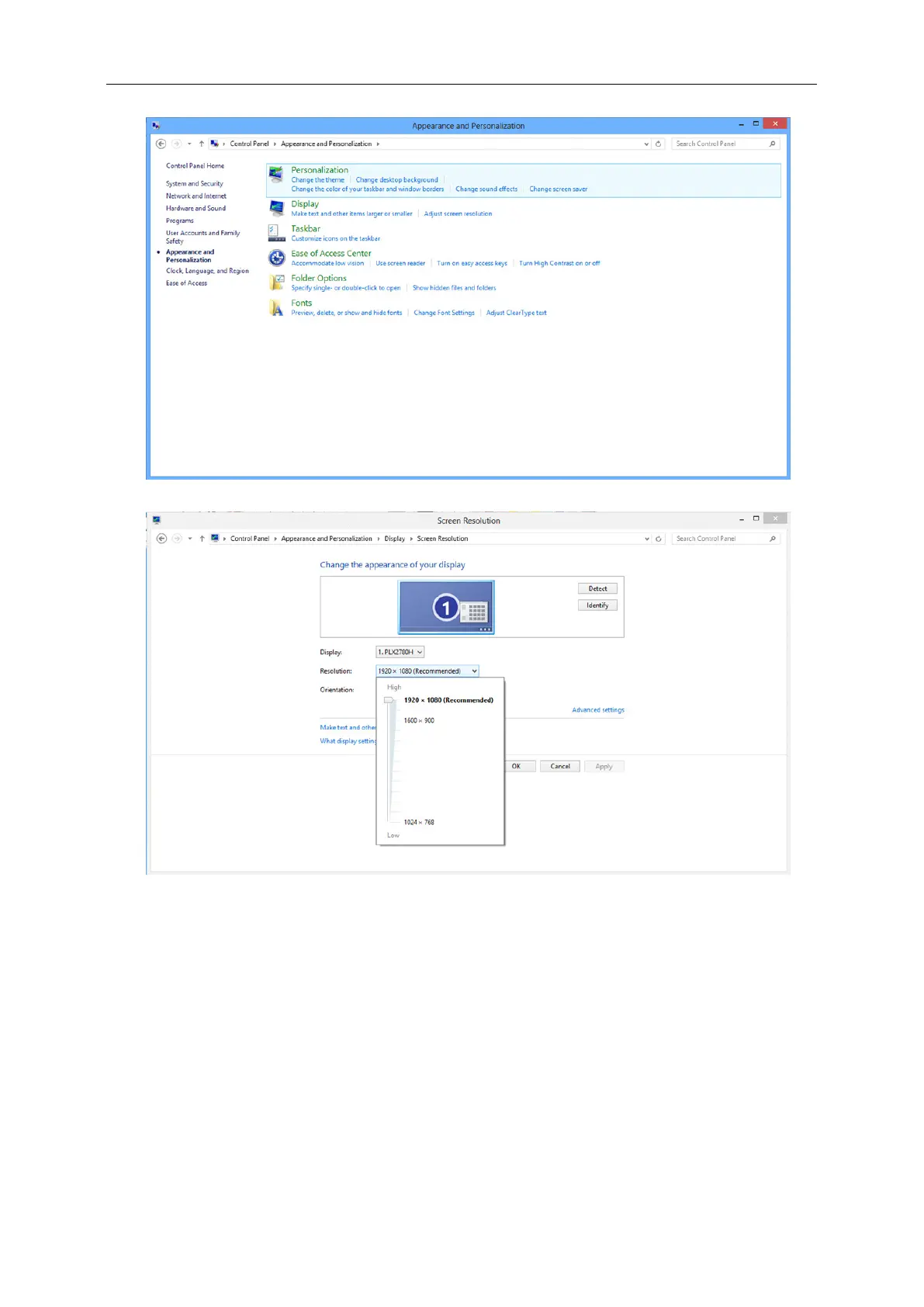Click Search Control Panel field in top window

point(720,144)
